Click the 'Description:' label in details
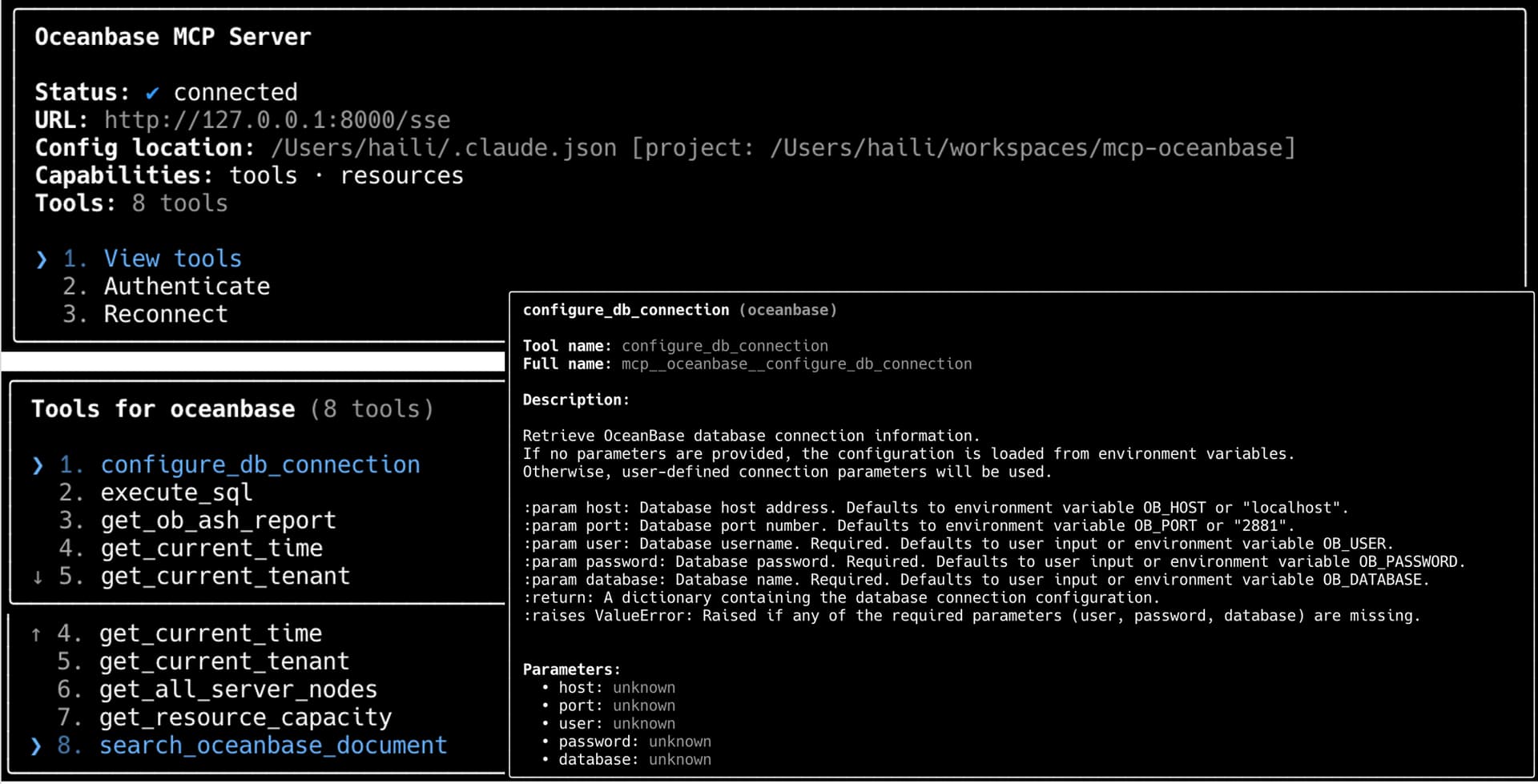Viewport: 1538px width, 784px height. (576, 400)
